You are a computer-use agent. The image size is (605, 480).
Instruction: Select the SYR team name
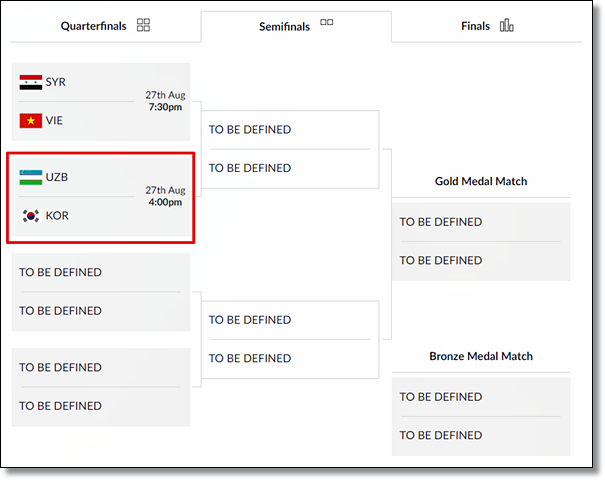click(56, 82)
